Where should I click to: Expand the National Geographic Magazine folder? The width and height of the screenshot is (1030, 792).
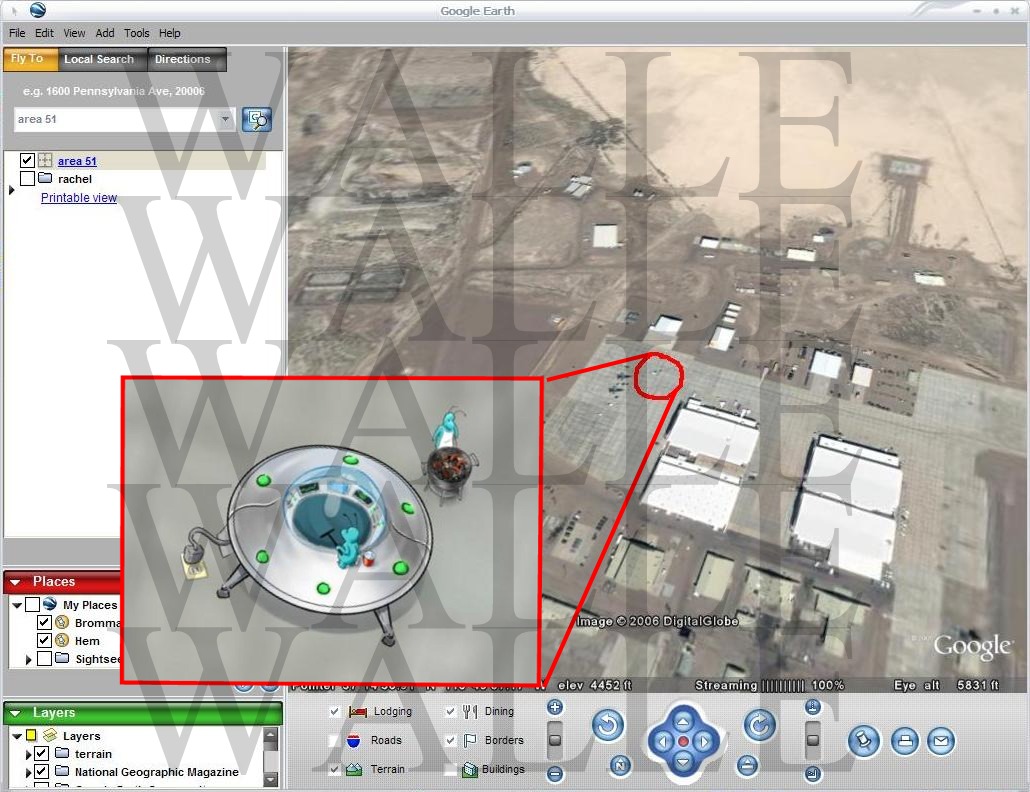pyautogui.click(x=28, y=772)
